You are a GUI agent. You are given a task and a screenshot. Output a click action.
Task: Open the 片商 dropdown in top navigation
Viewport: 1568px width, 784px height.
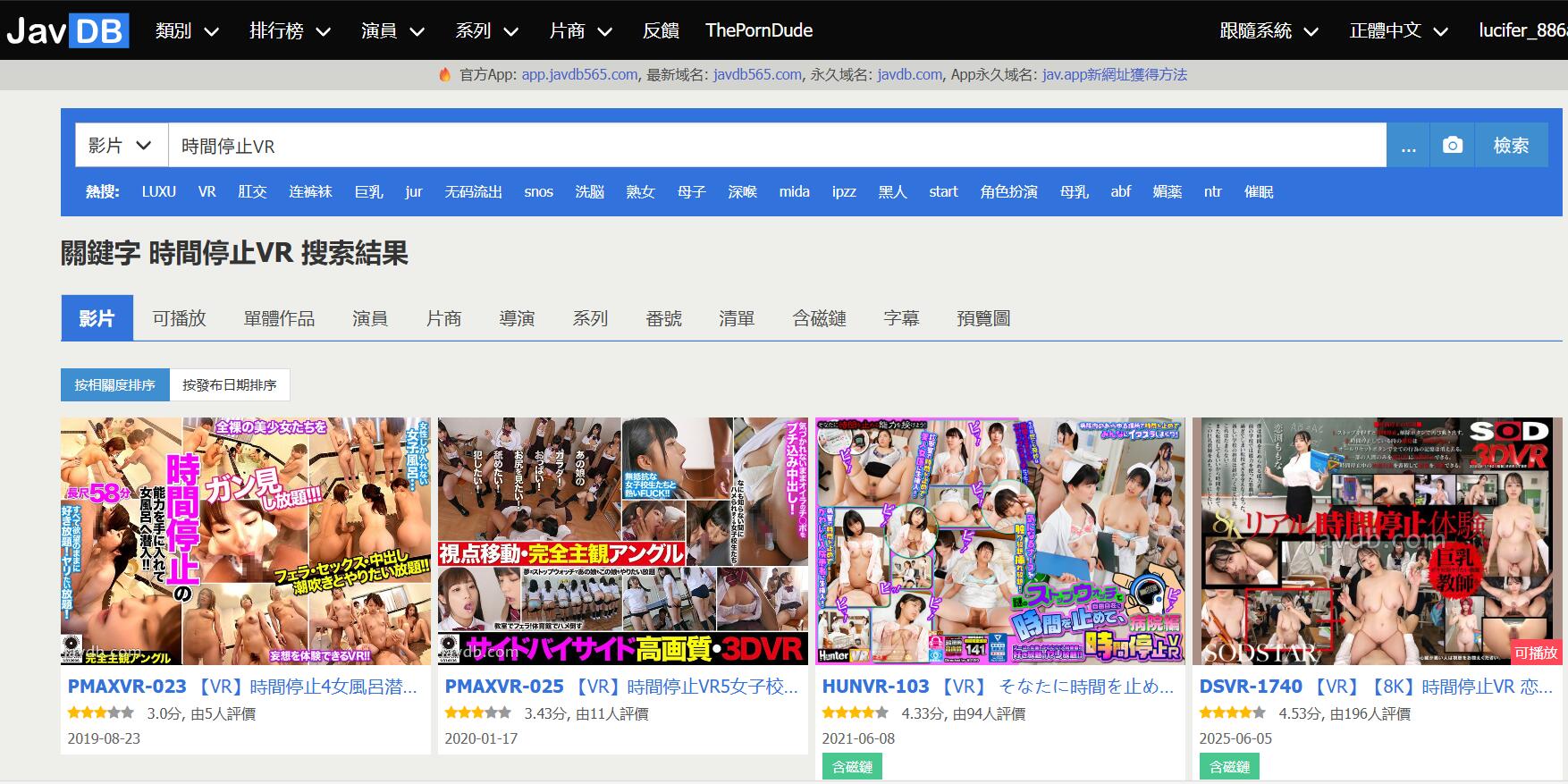(580, 30)
